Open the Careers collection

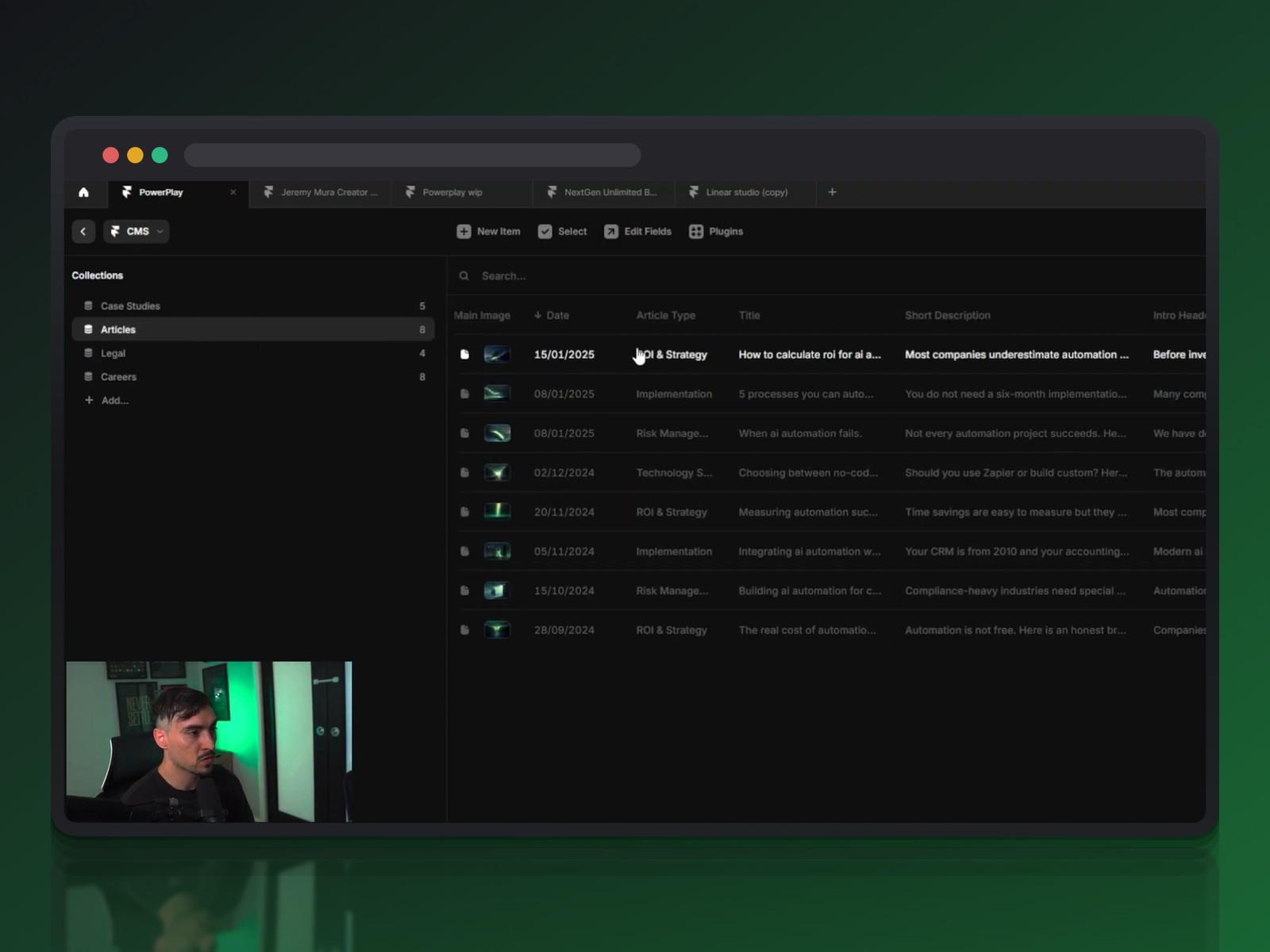coord(253,377)
